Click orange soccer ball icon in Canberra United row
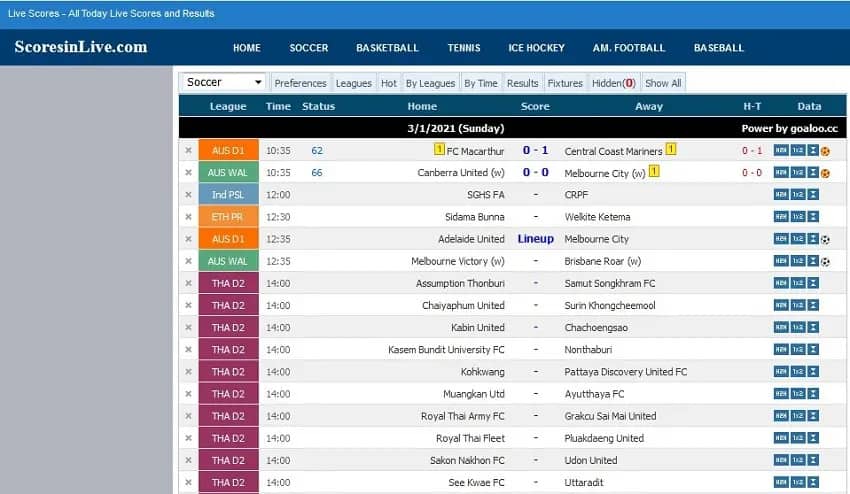This screenshot has width=850, height=494. point(825,174)
